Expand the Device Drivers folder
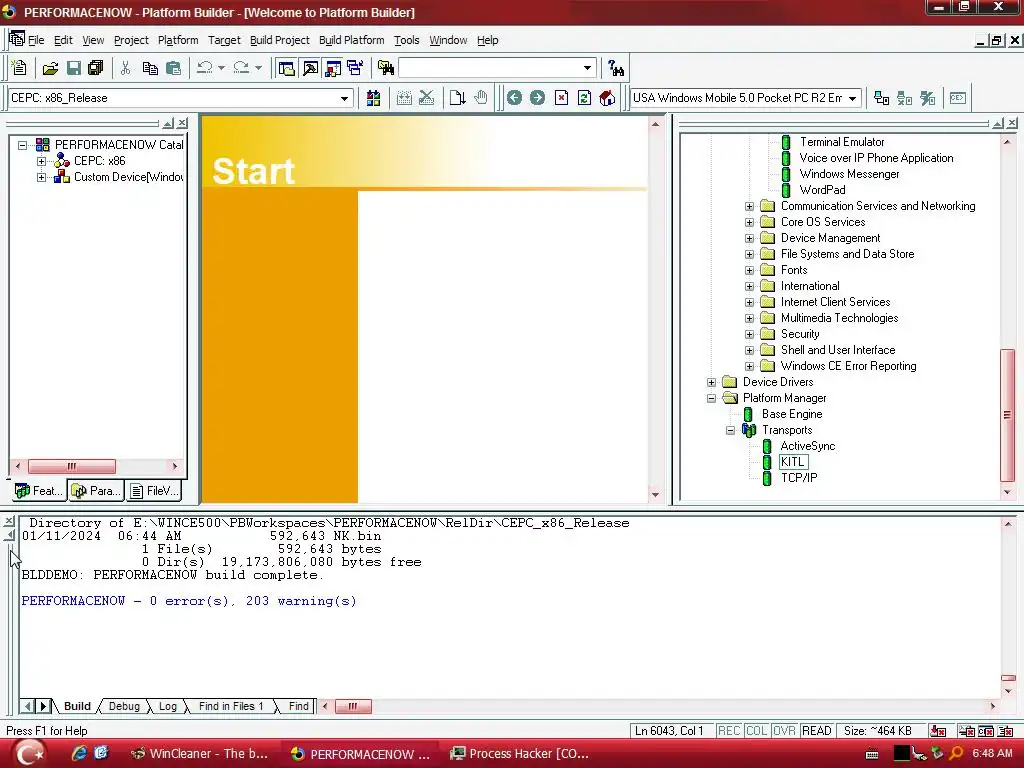 pyautogui.click(x=711, y=383)
